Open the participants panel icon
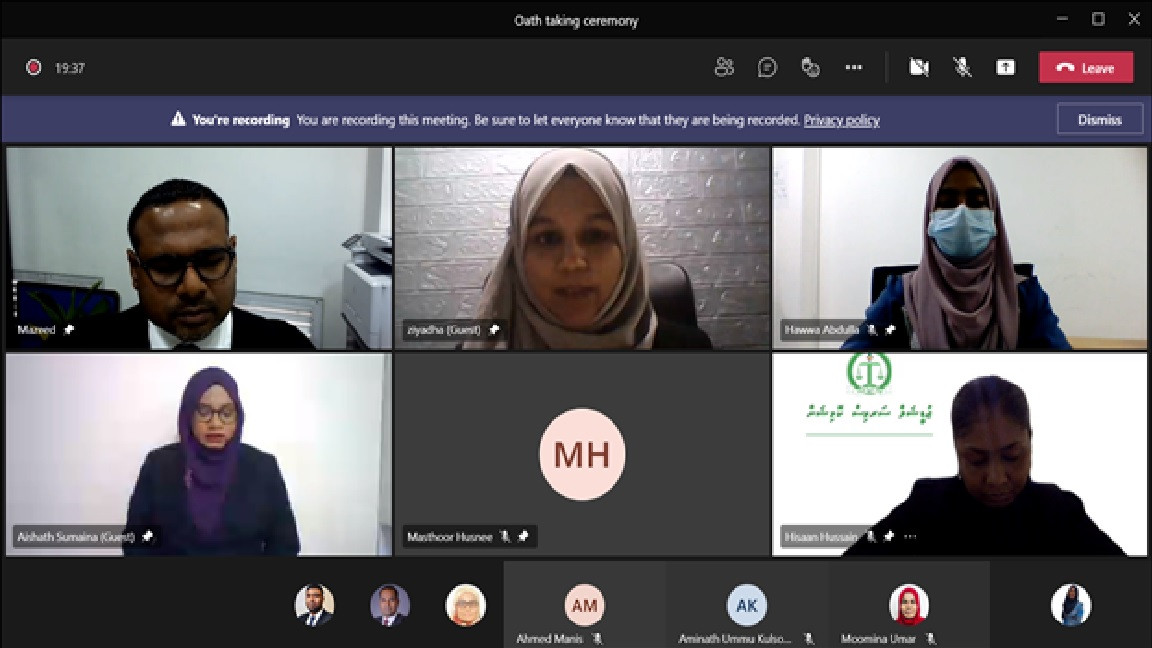1152x648 pixels. [724, 68]
